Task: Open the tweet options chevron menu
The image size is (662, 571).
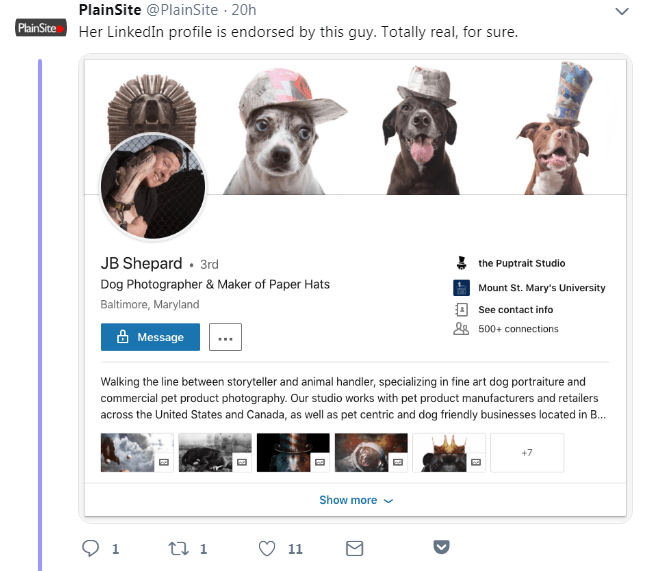Action: click(x=622, y=11)
